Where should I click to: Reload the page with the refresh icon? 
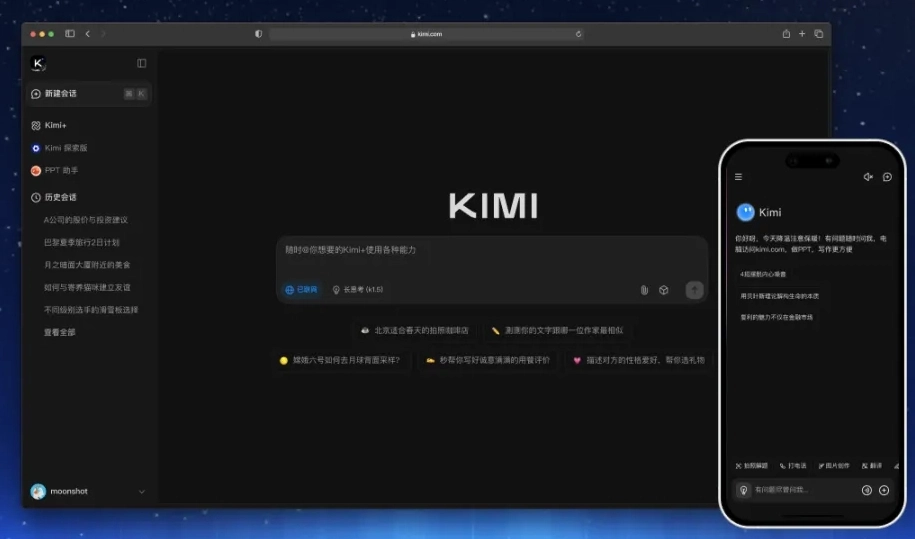578,34
